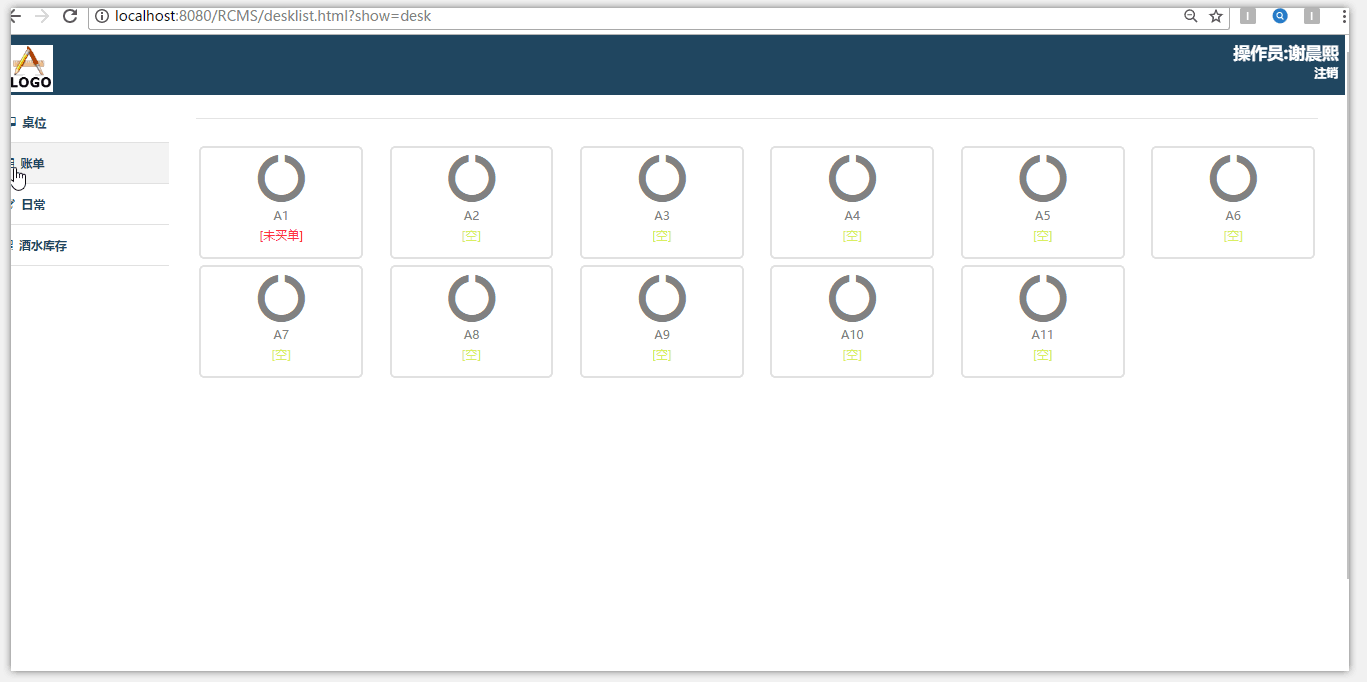Open table A10 ring icon
The width and height of the screenshot is (1367, 682).
pos(852,298)
